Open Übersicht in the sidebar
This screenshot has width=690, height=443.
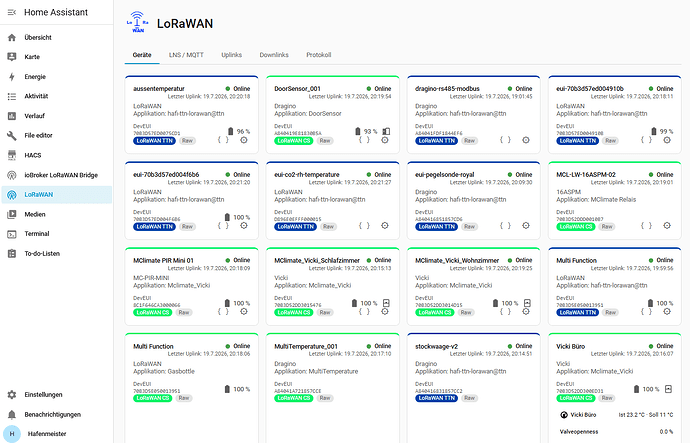(56, 37)
